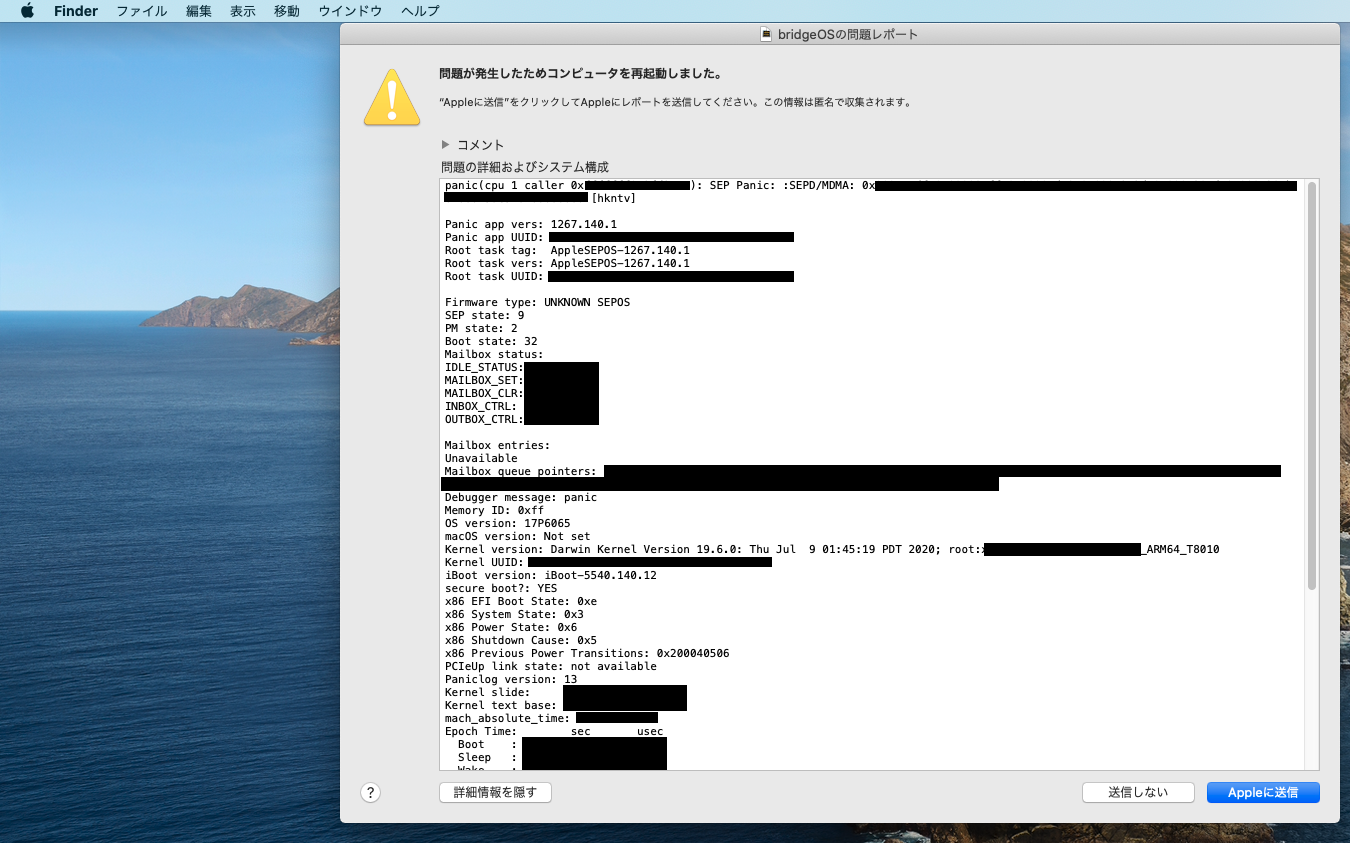This screenshot has width=1350, height=843.
Task: Open the 表示 menu
Action: [x=242, y=11]
